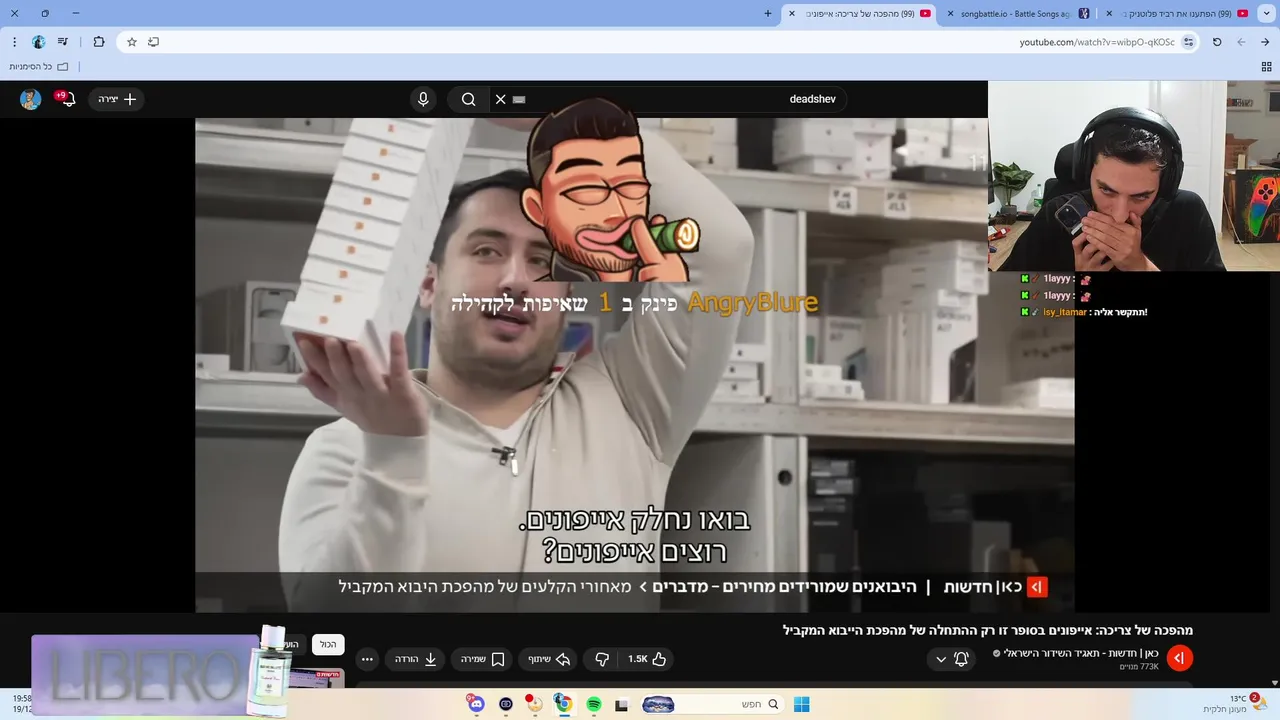Clear the YouTube search text
The image size is (1280, 720).
pyautogui.click(x=501, y=99)
